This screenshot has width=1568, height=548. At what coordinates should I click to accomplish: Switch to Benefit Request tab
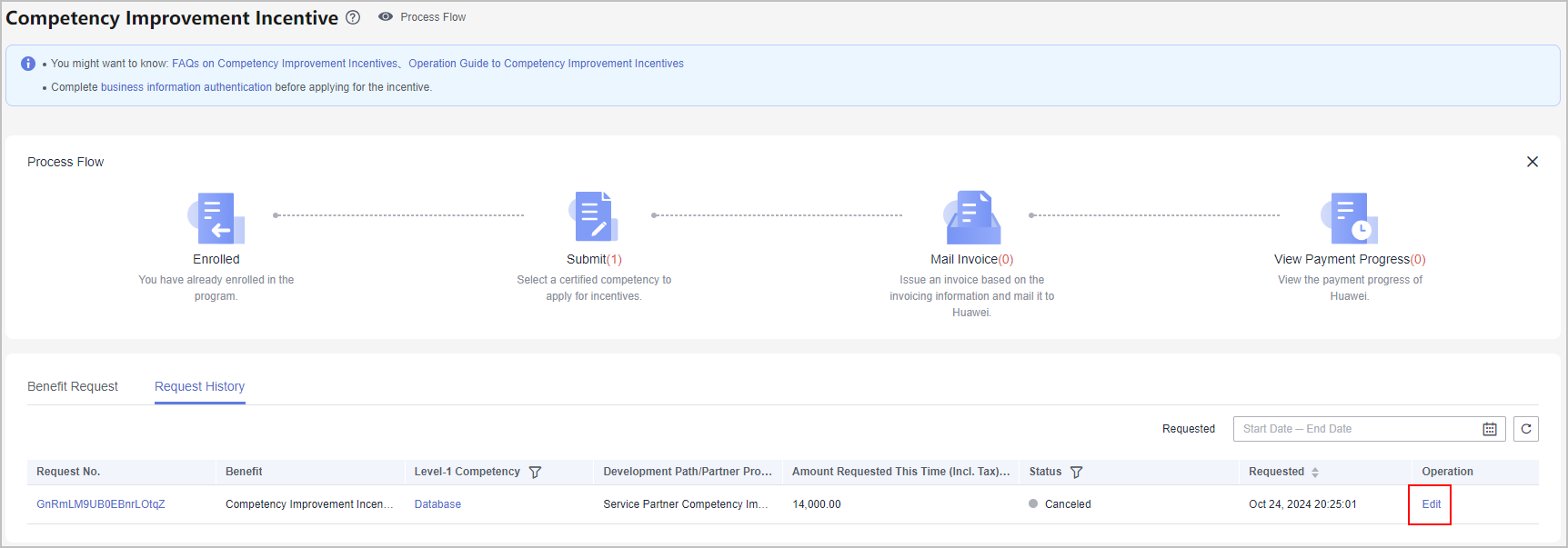[73, 386]
